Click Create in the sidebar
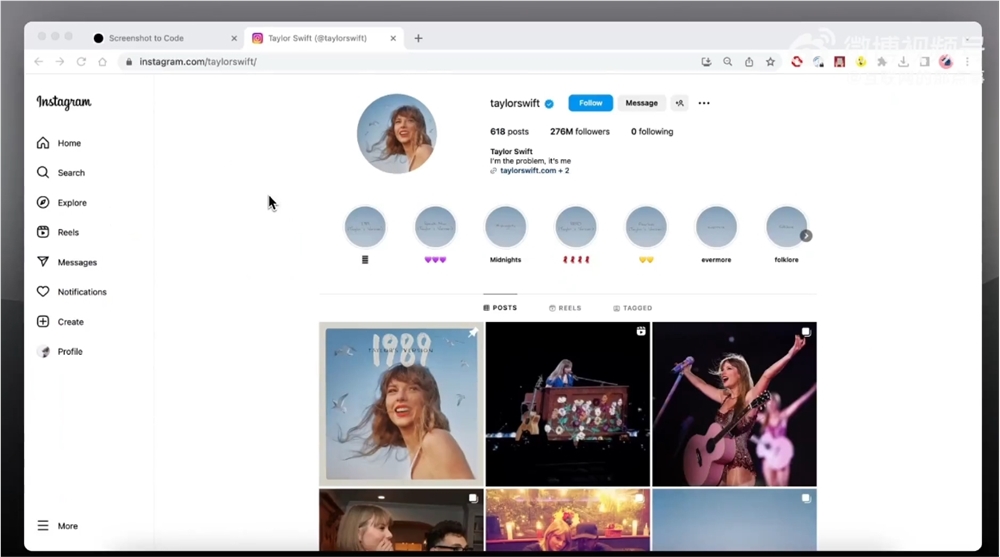Viewport: 1000px width, 557px height. (x=60, y=322)
